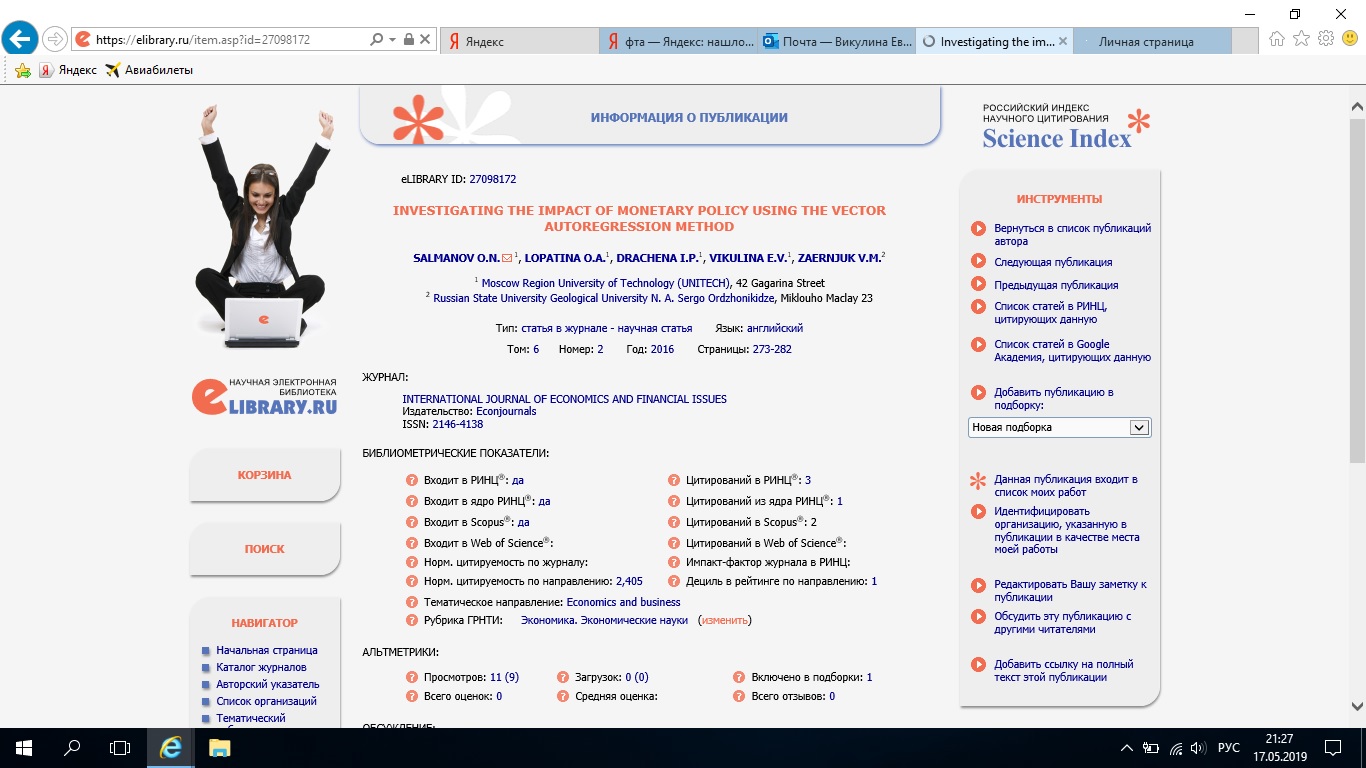Open Каталог журналов in navigator
This screenshot has height=768, width=1366.
click(261, 667)
